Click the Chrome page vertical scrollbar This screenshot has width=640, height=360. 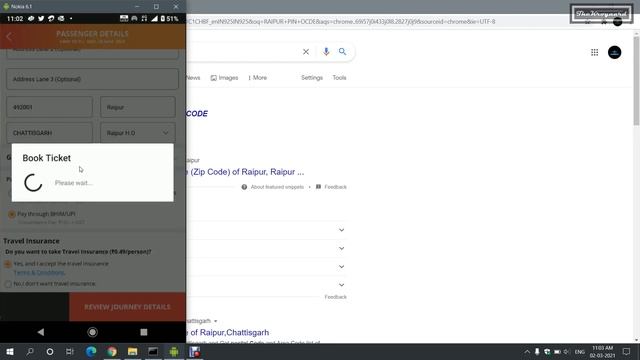coord(636,82)
